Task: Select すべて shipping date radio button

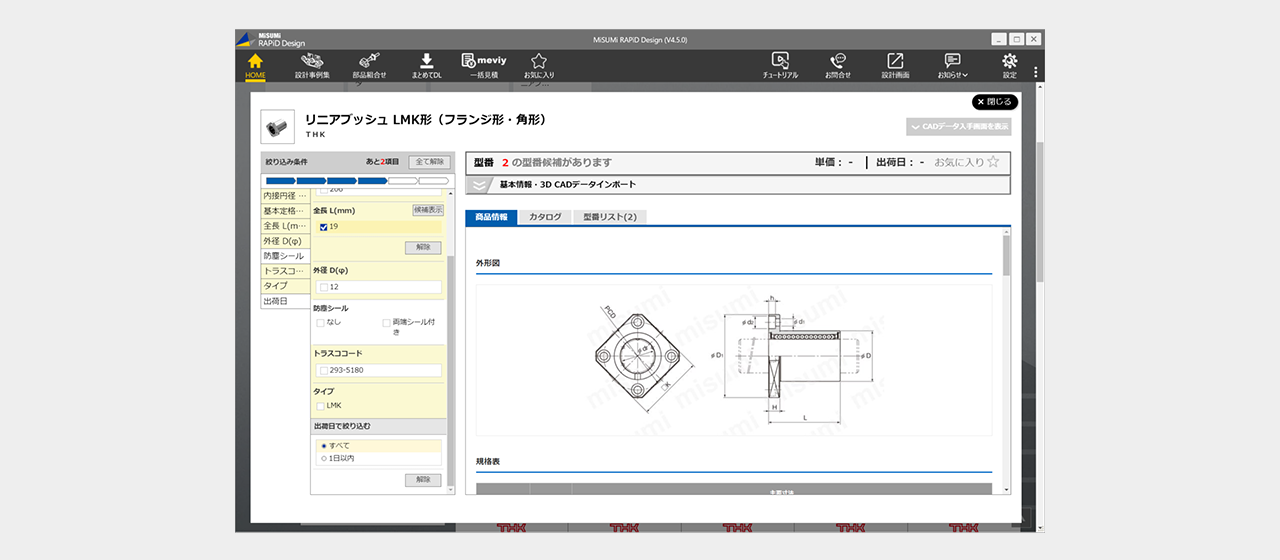Action: click(x=324, y=446)
